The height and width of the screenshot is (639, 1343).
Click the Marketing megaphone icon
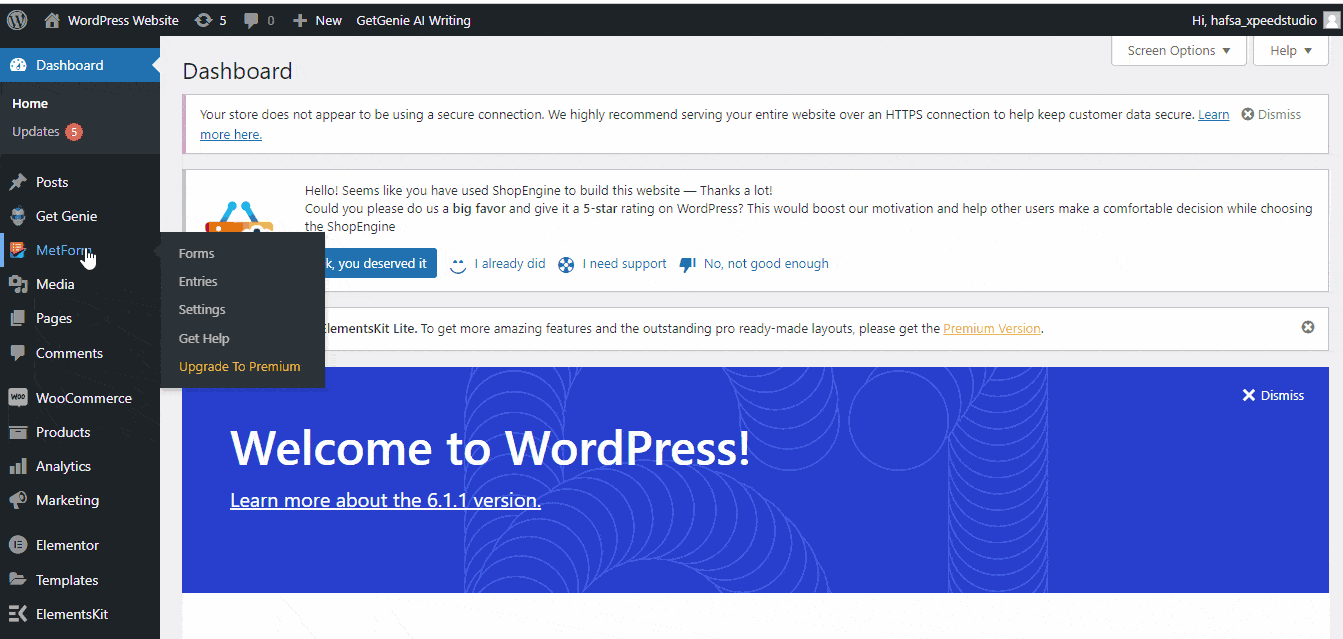click(18, 500)
